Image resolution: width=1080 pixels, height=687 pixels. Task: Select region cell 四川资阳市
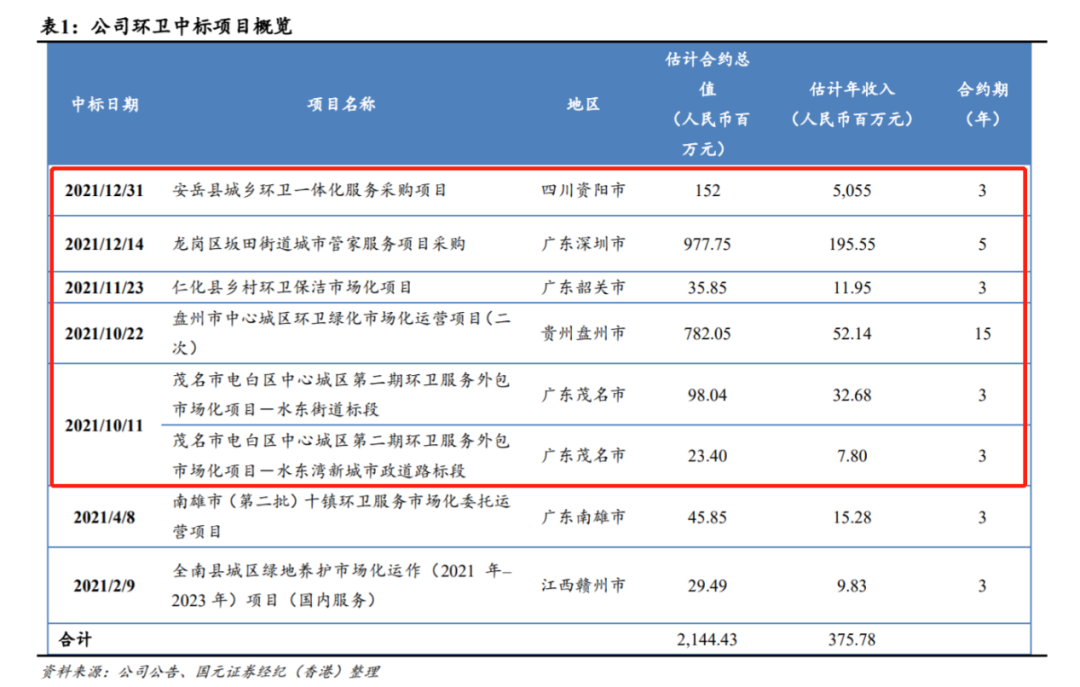point(583,190)
